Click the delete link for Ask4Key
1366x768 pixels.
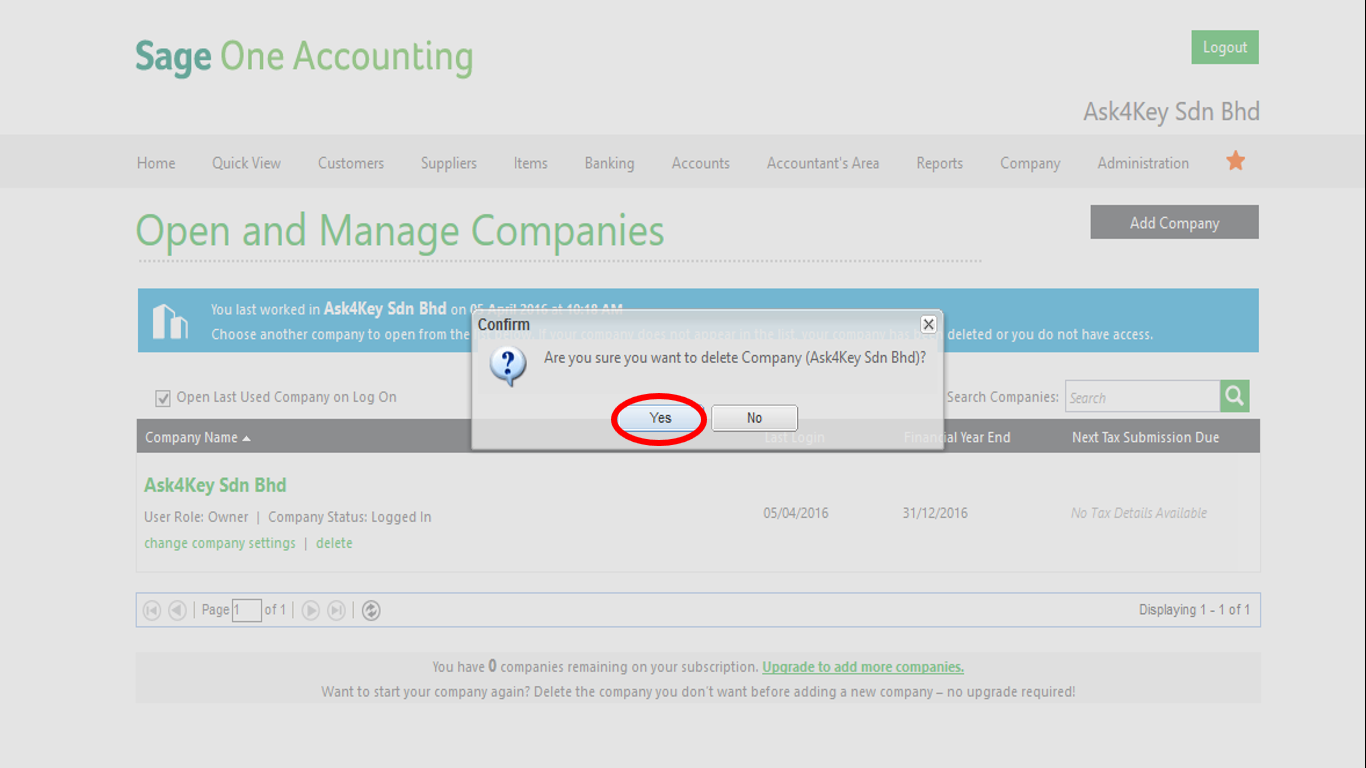[334, 543]
